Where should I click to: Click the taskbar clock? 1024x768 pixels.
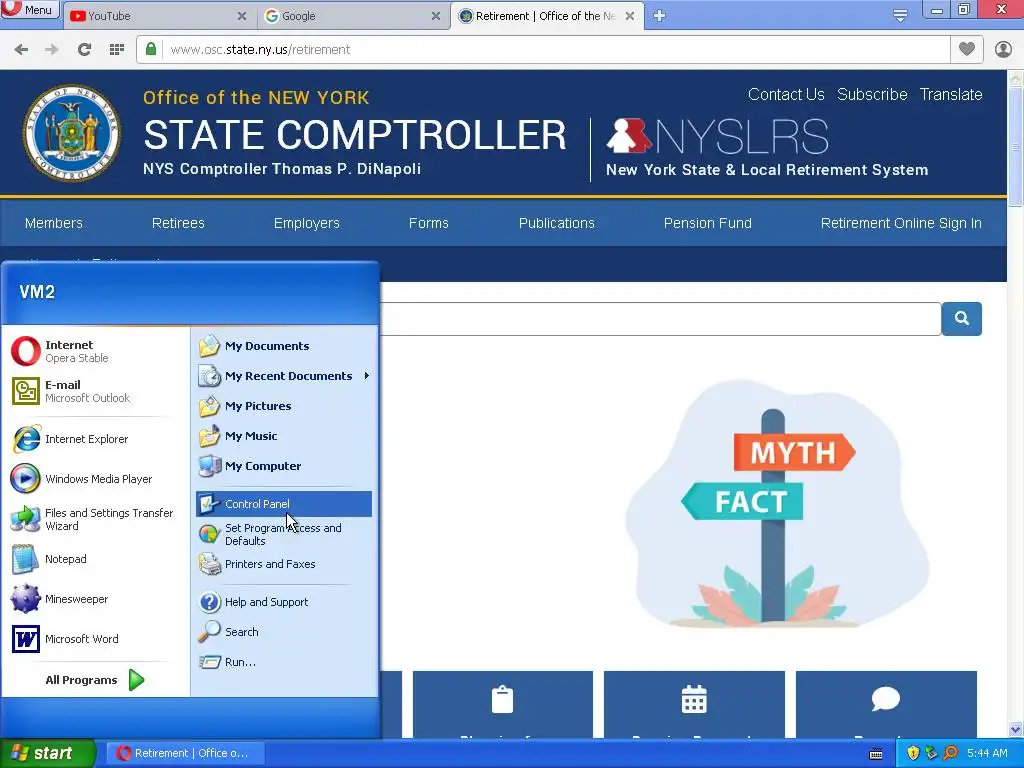coord(987,753)
